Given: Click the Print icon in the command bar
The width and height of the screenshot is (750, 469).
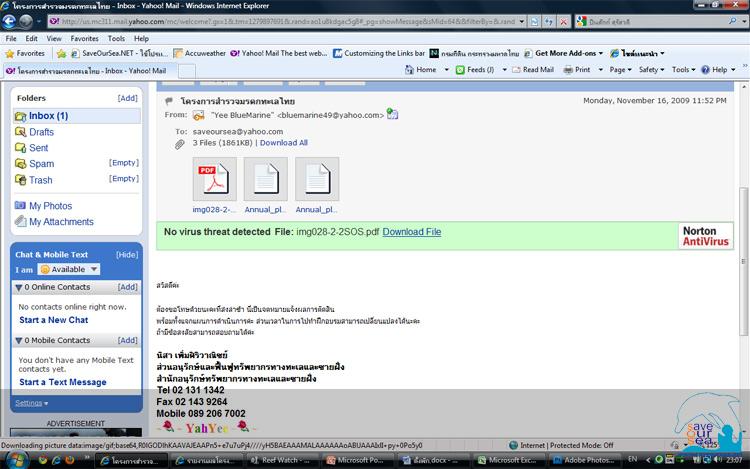Looking at the screenshot, I should 577,70.
